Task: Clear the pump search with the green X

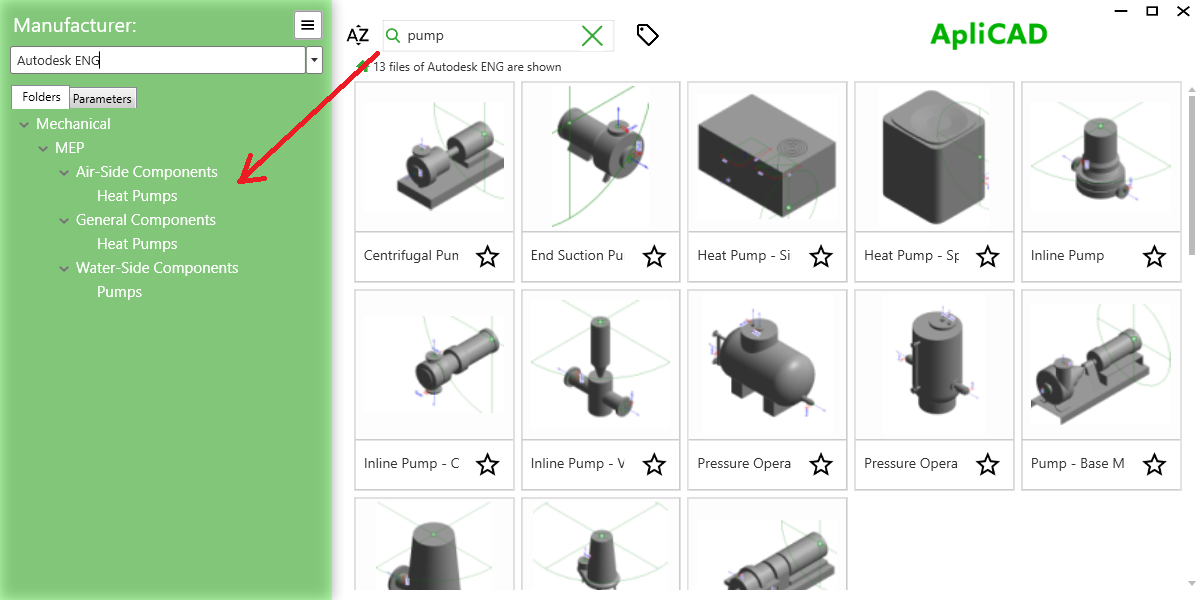Action: [x=592, y=34]
